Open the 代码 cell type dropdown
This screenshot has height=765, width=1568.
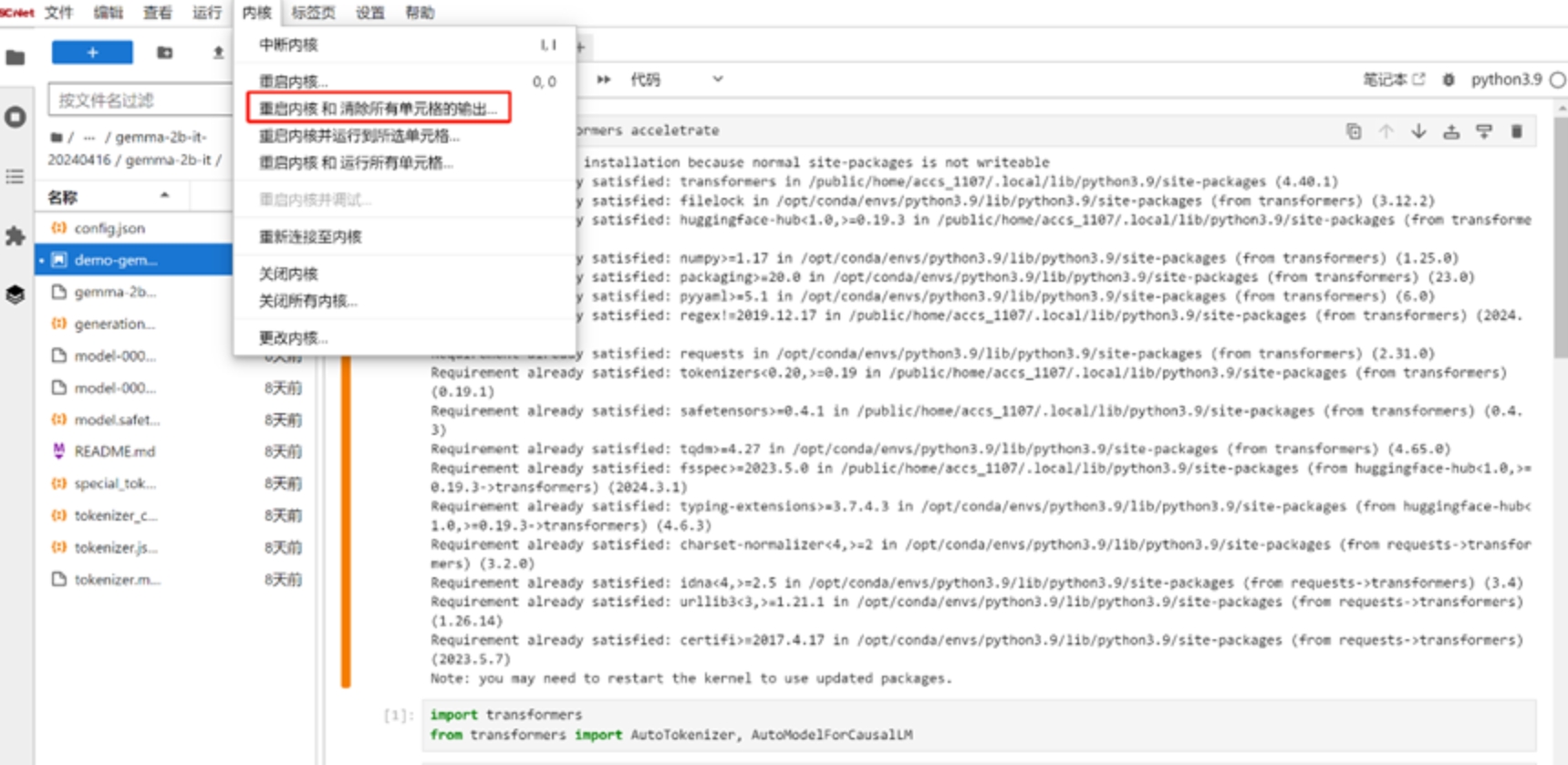(676, 79)
